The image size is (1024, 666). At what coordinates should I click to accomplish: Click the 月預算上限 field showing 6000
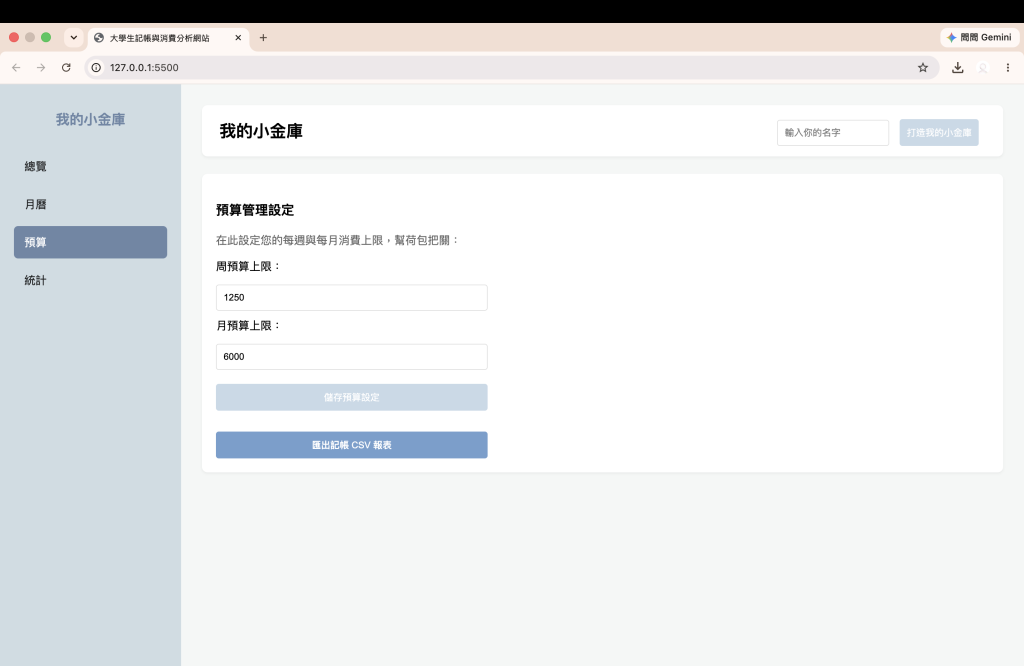(x=351, y=357)
